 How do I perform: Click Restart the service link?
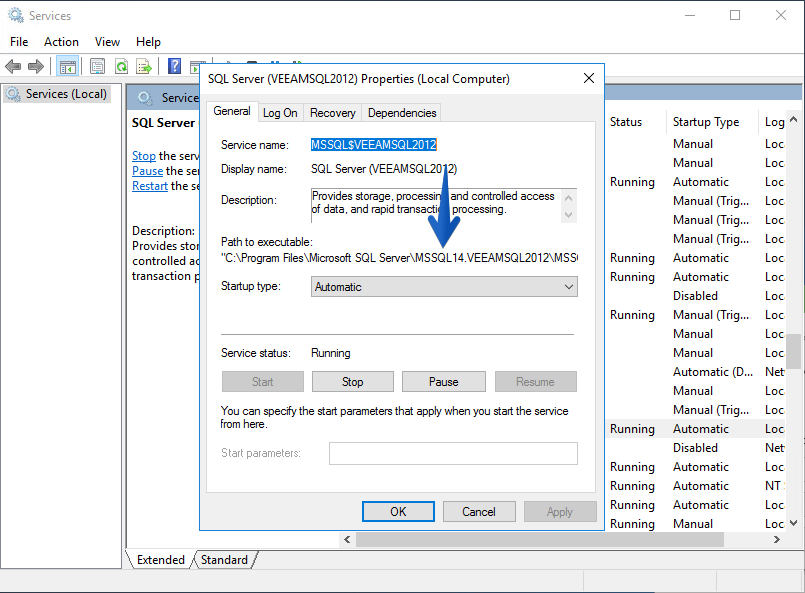(150, 185)
